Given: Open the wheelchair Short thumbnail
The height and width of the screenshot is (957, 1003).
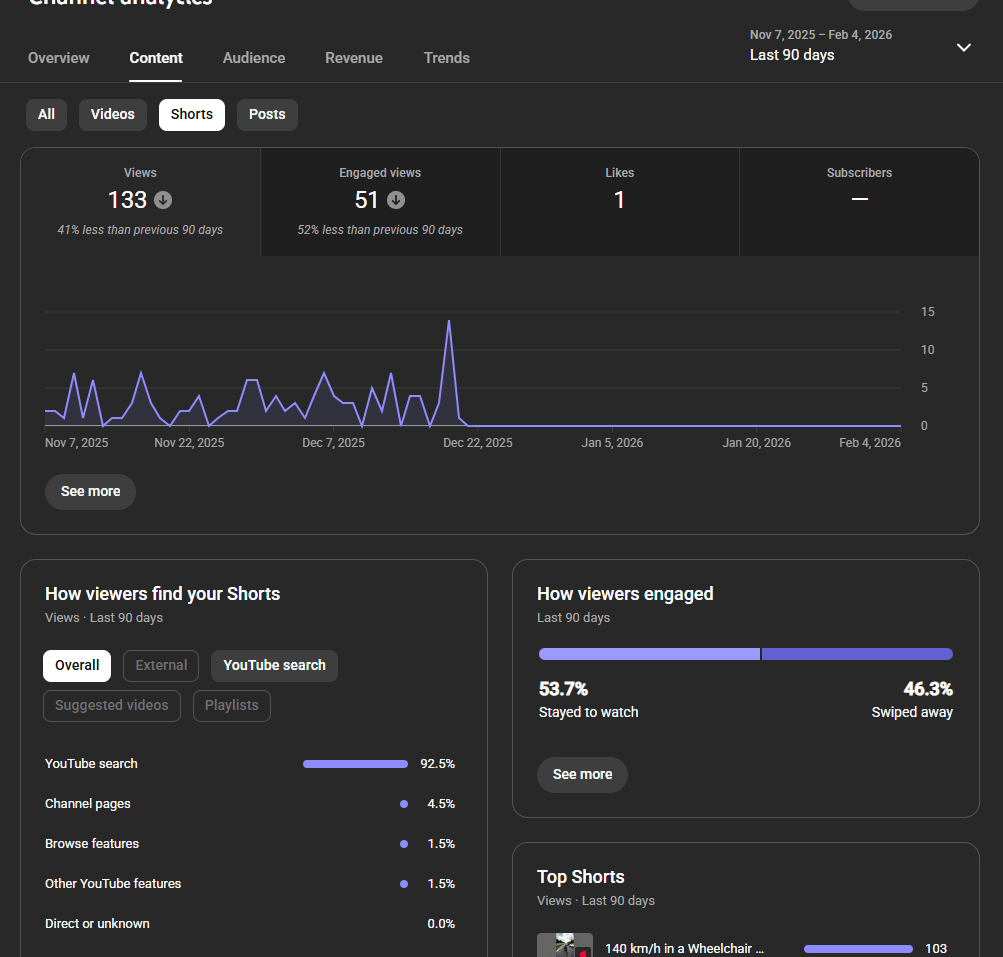Looking at the screenshot, I should [564, 946].
